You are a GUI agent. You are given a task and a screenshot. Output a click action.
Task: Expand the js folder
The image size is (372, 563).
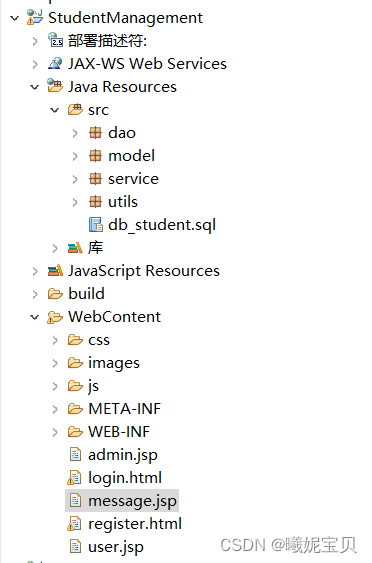point(55,386)
